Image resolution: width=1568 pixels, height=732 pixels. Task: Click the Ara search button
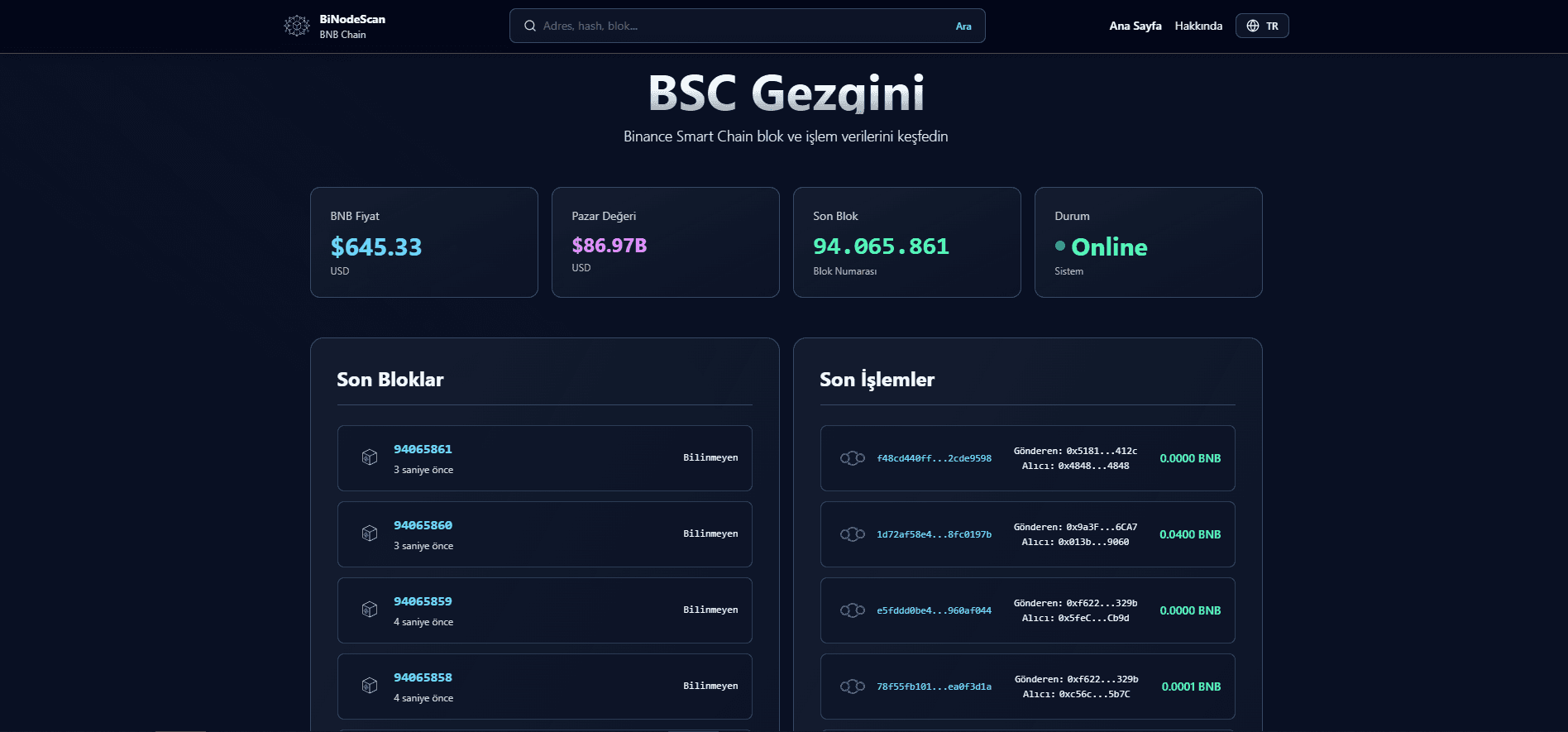[x=963, y=26]
